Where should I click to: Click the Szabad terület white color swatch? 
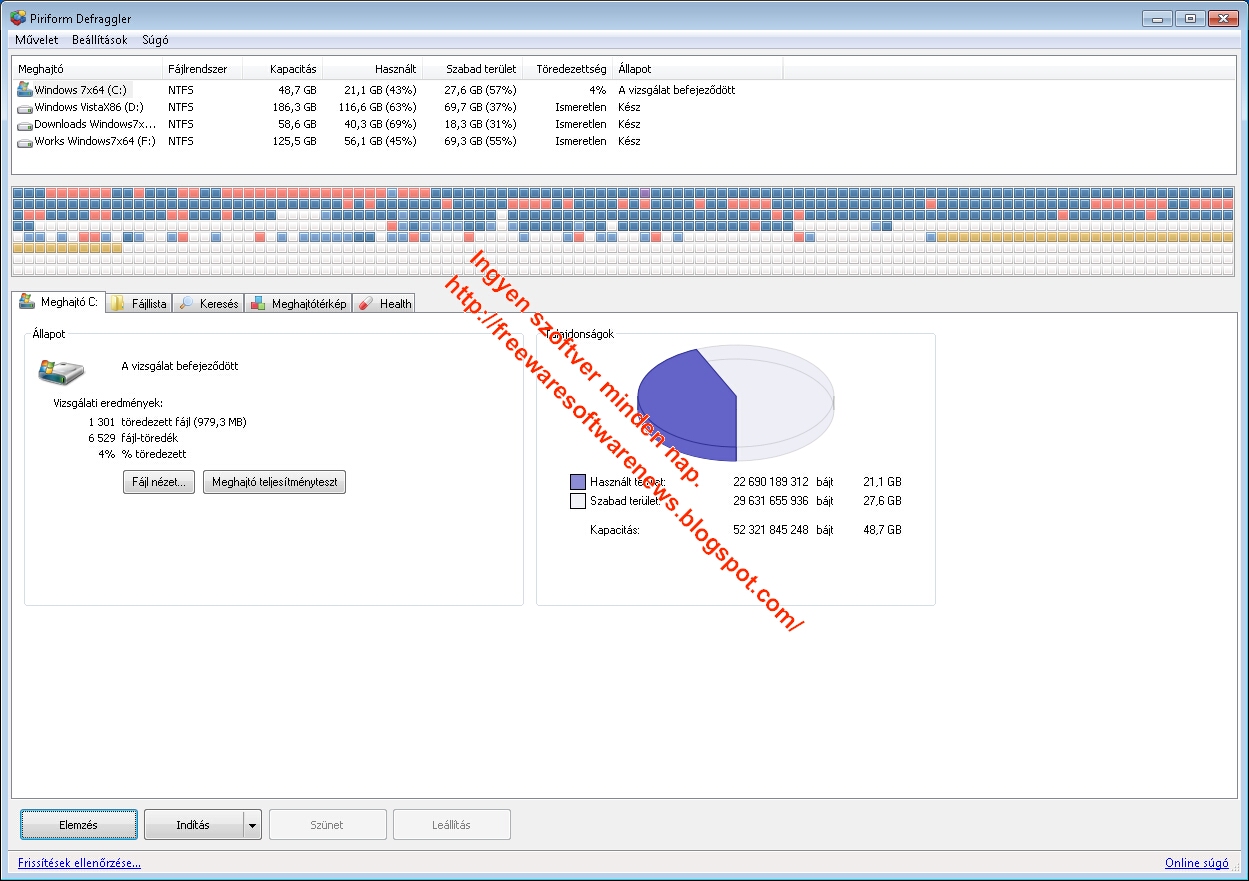coord(577,501)
